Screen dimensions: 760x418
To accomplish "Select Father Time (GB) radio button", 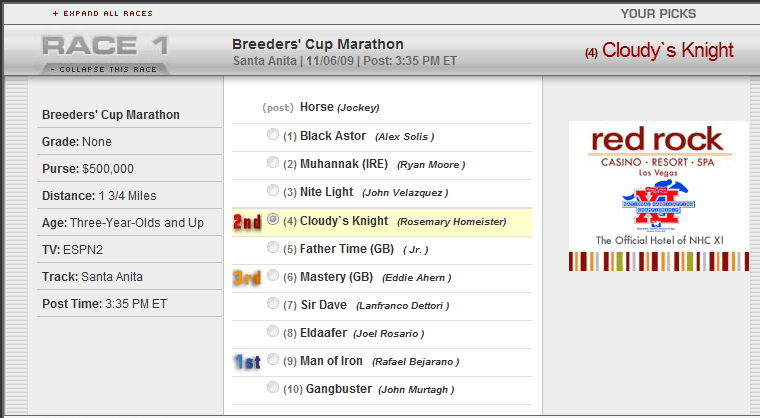I will (273, 248).
